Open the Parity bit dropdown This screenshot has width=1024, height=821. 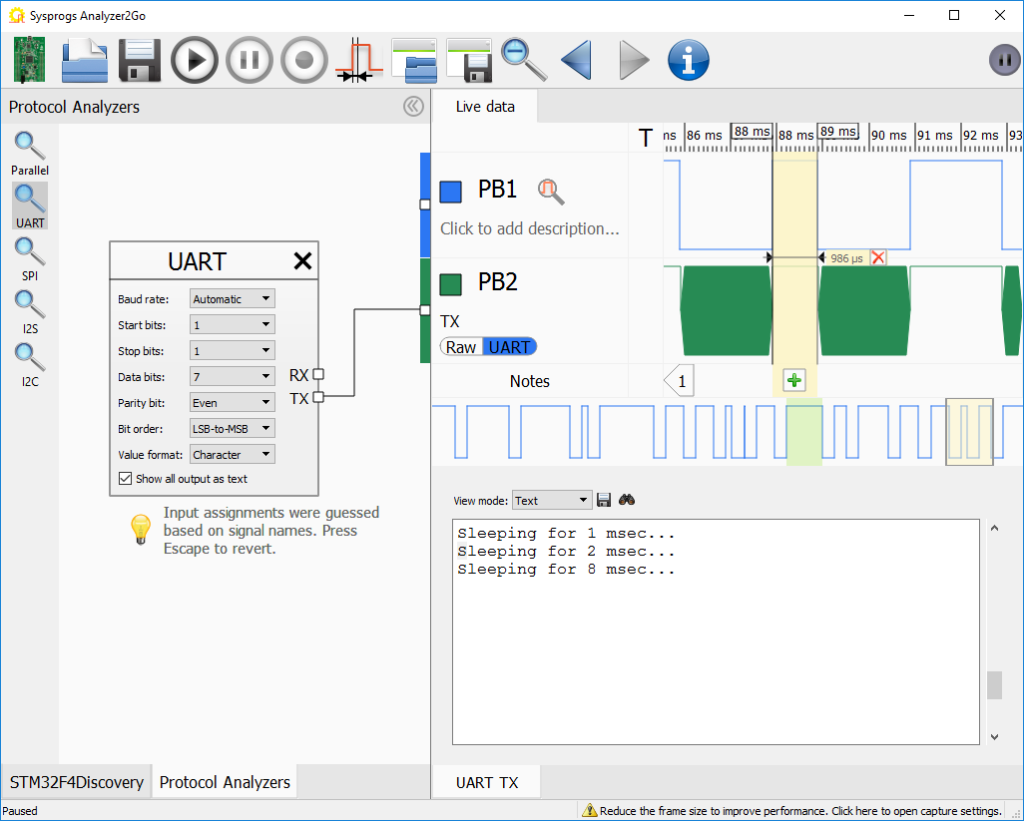(x=232, y=402)
